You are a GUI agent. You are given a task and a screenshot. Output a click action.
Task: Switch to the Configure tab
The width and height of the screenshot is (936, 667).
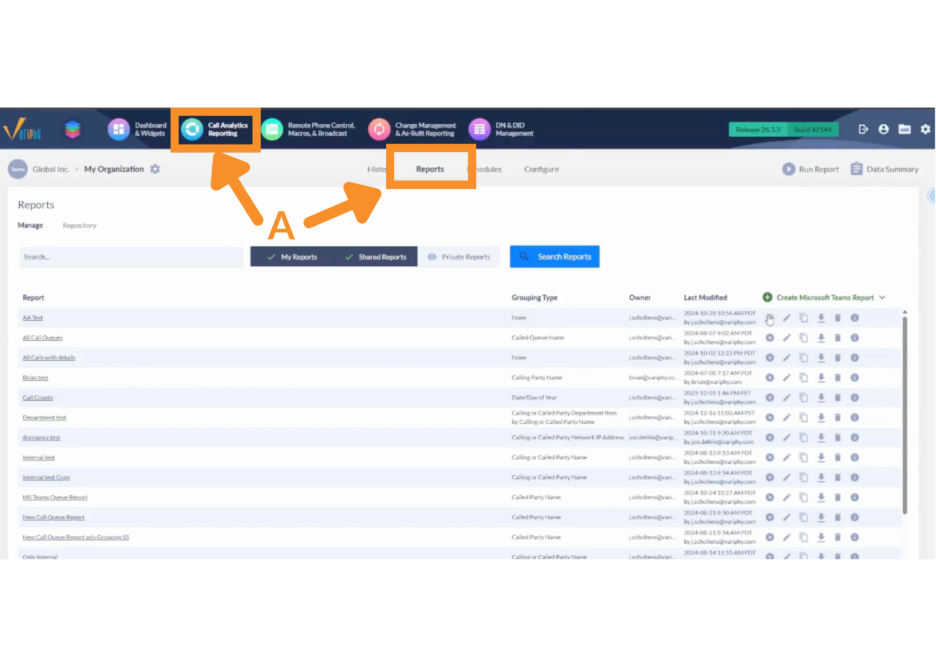tap(541, 169)
